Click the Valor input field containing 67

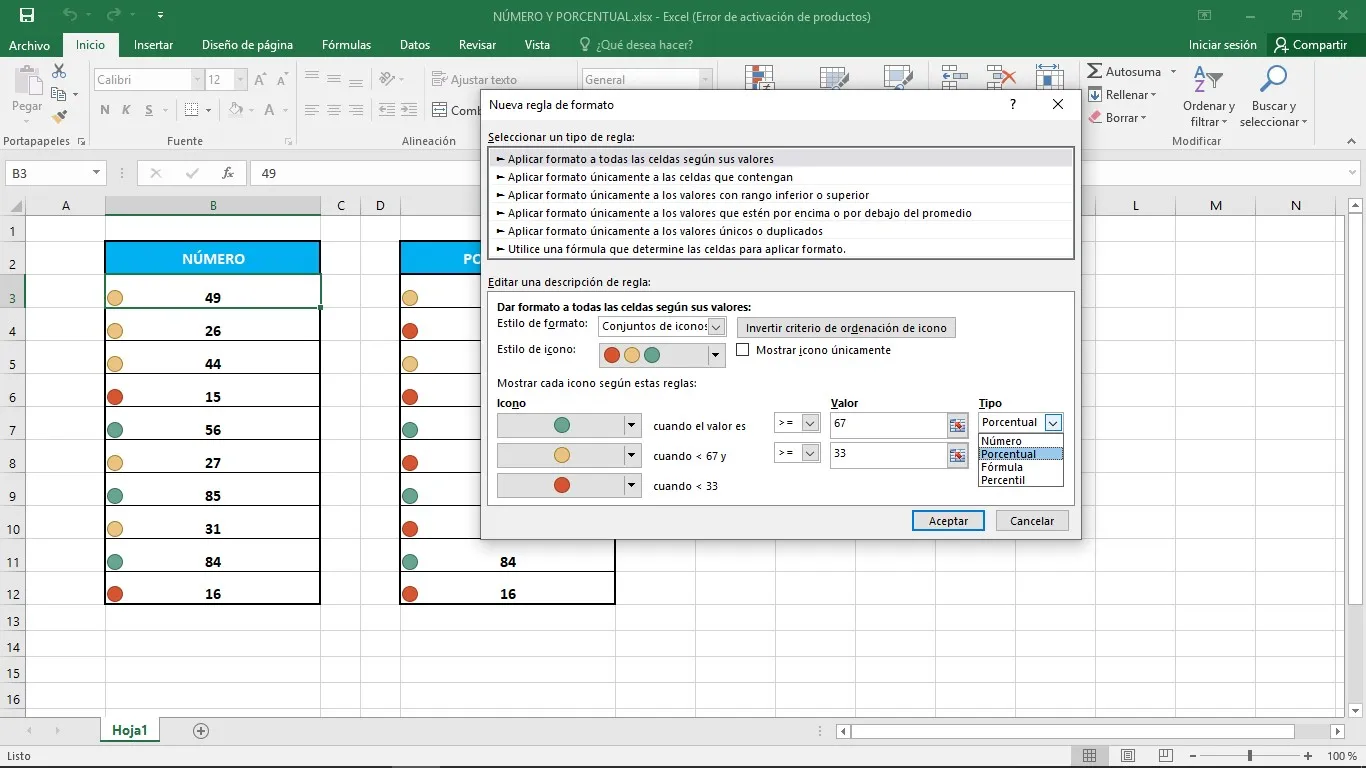coord(889,424)
